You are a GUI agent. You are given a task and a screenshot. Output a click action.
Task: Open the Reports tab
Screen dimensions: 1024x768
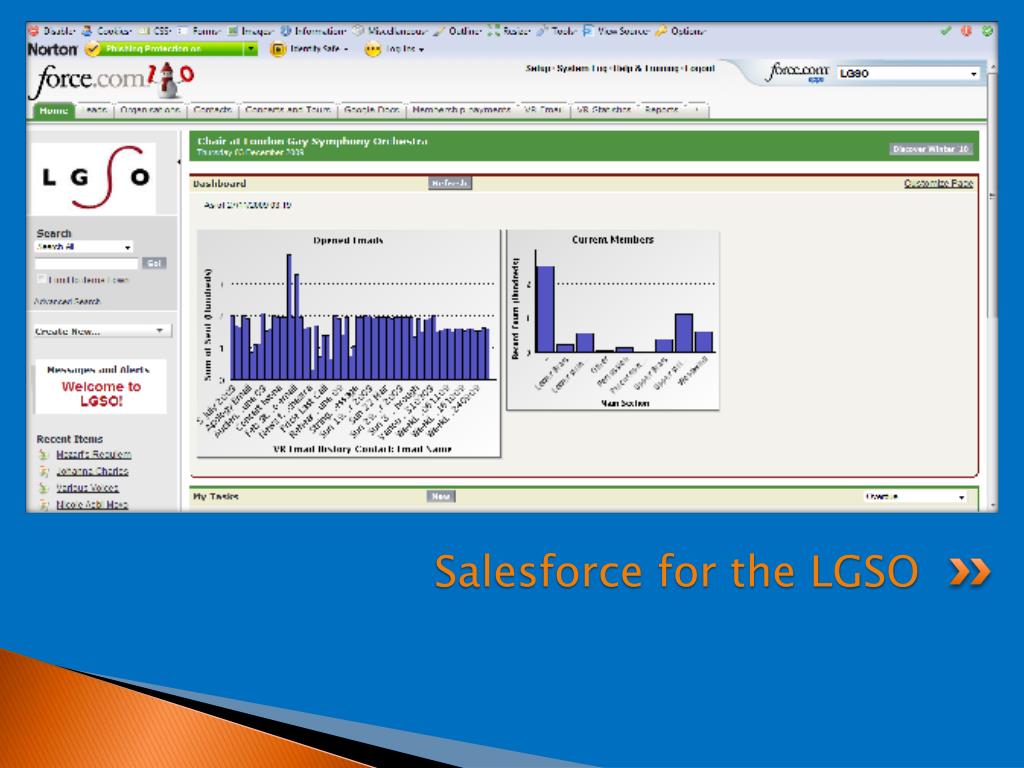tap(662, 110)
